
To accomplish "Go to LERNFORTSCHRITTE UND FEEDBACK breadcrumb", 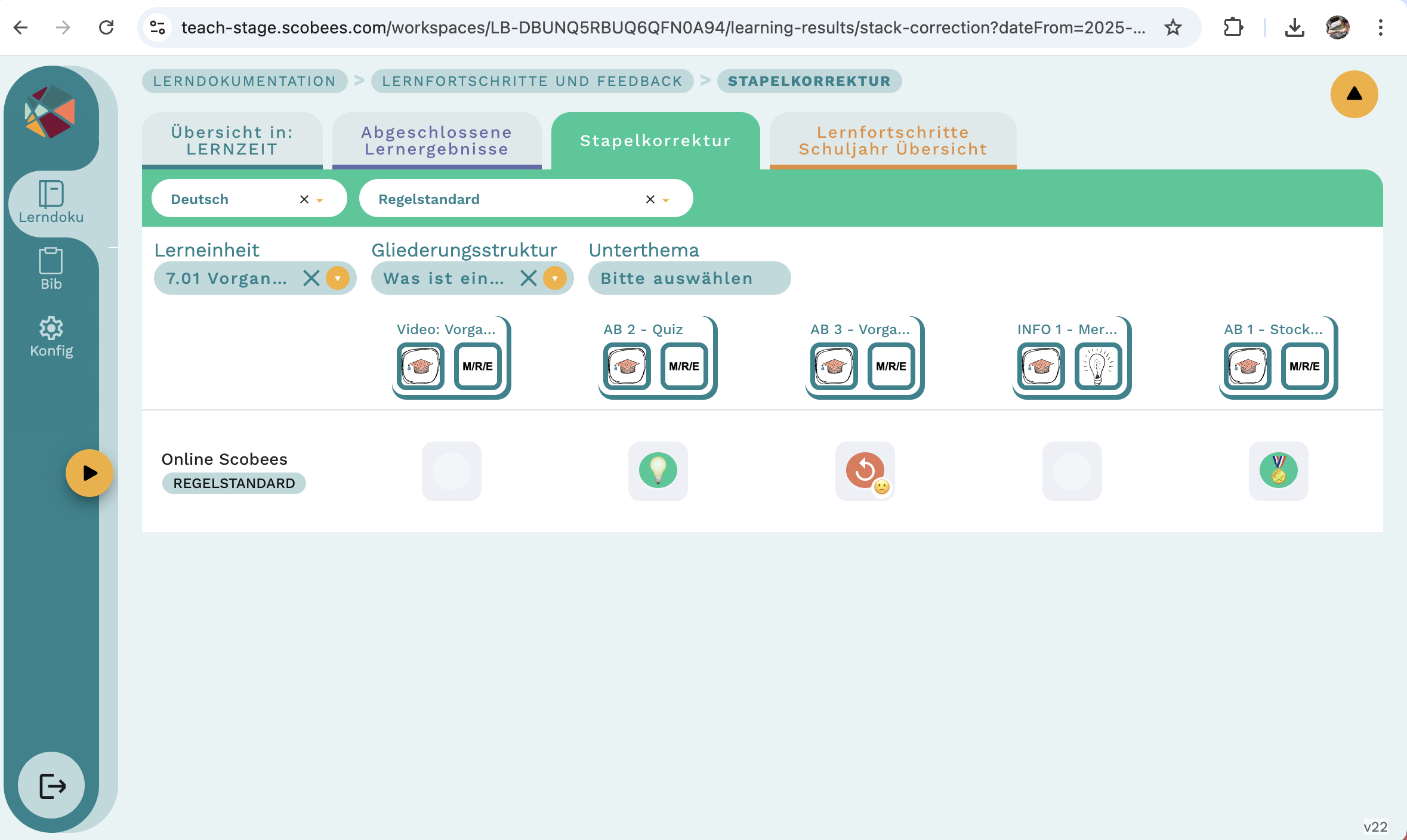I will (532, 81).
